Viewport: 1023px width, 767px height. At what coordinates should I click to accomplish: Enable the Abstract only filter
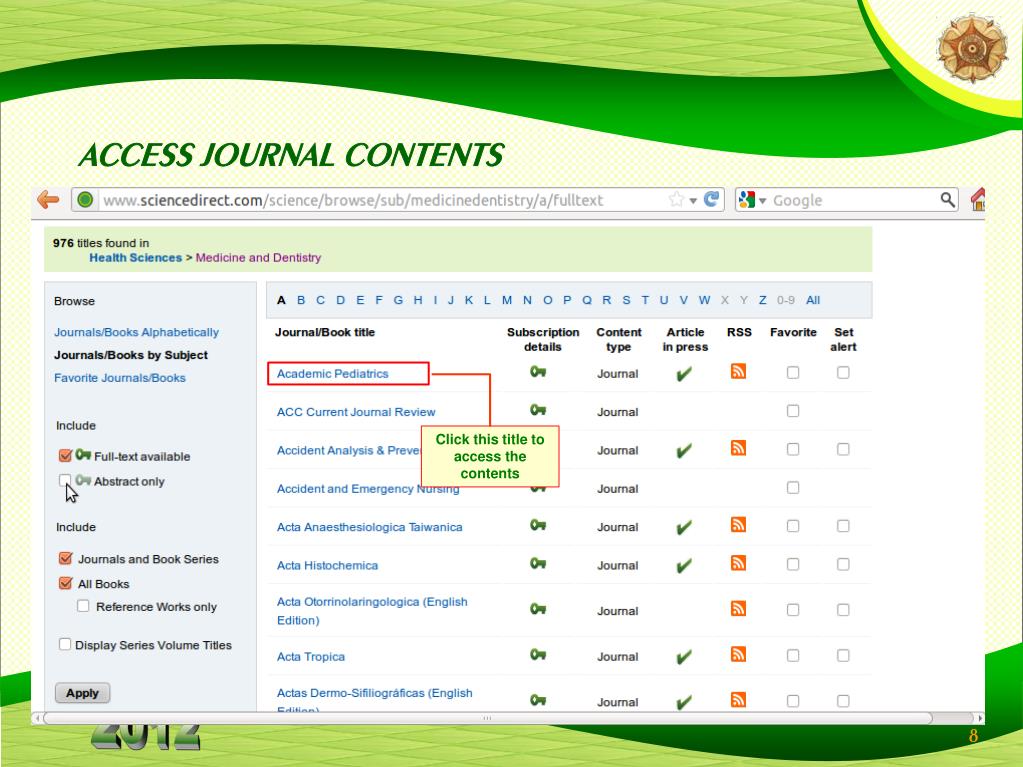pyautogui.click(x=65, y=481)
